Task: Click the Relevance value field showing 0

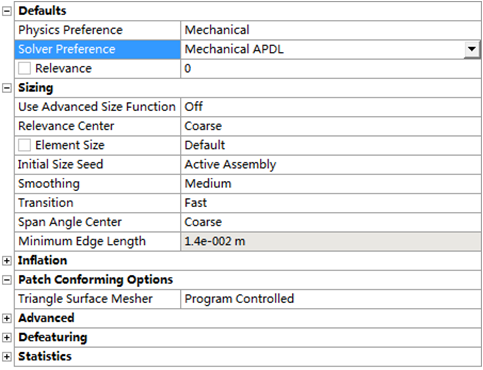Action: pyautogui.click(x=331, y=69)
